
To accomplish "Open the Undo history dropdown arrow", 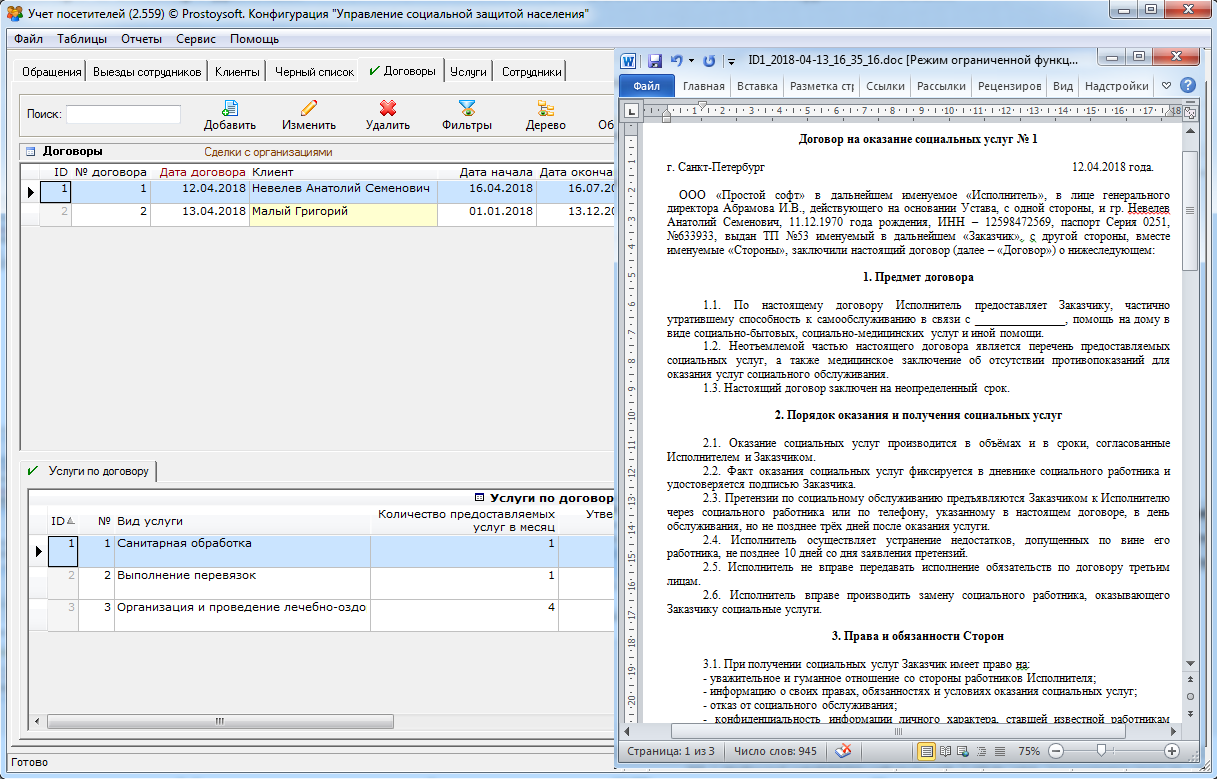I will point(692,60).
